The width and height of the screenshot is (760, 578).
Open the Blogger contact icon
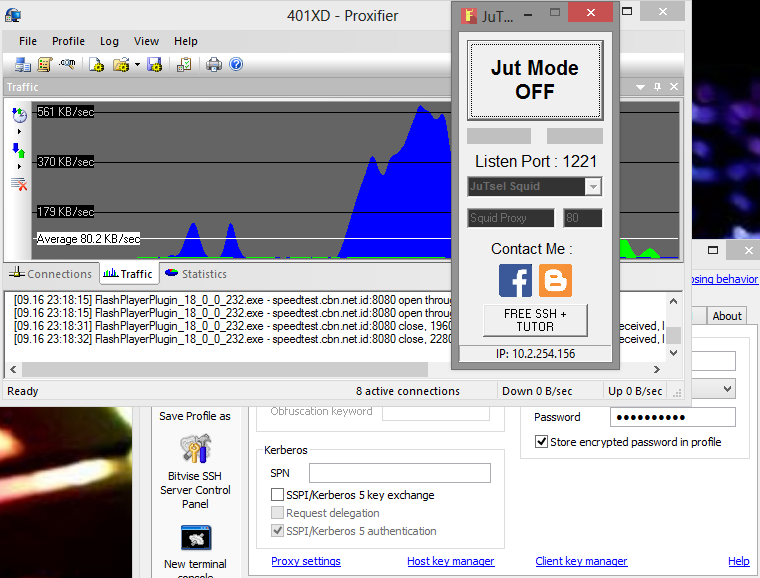click(555, 281)
